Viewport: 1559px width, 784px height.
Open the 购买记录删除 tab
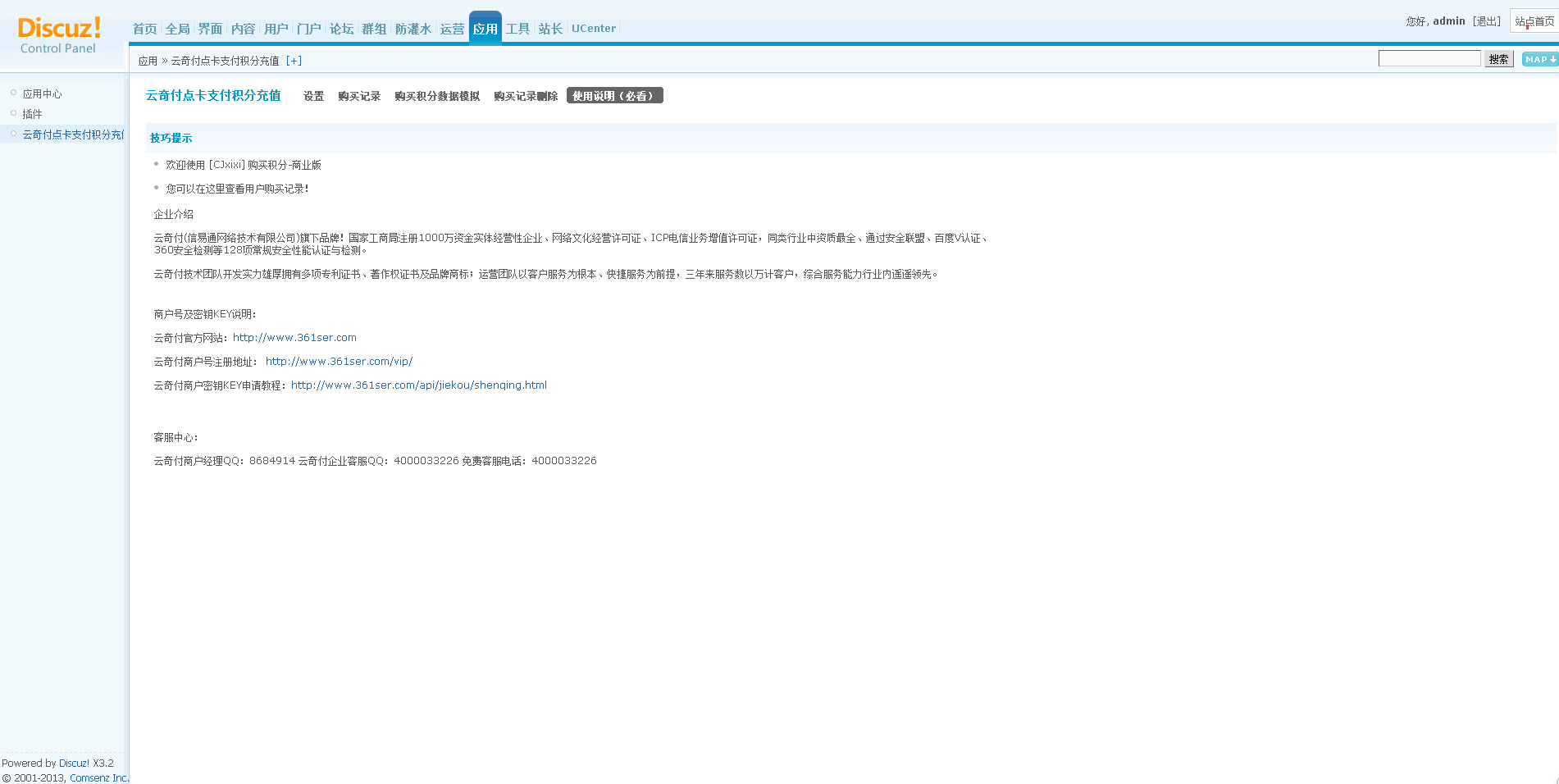pyautogui.click(x=526, y=96)
